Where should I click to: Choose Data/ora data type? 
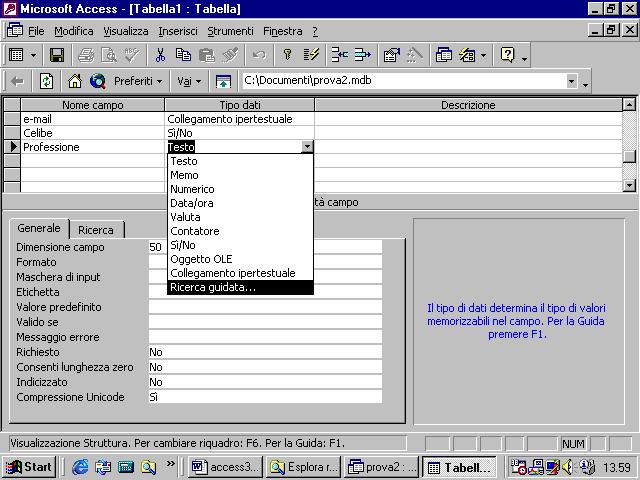click(x=240, y=203)
